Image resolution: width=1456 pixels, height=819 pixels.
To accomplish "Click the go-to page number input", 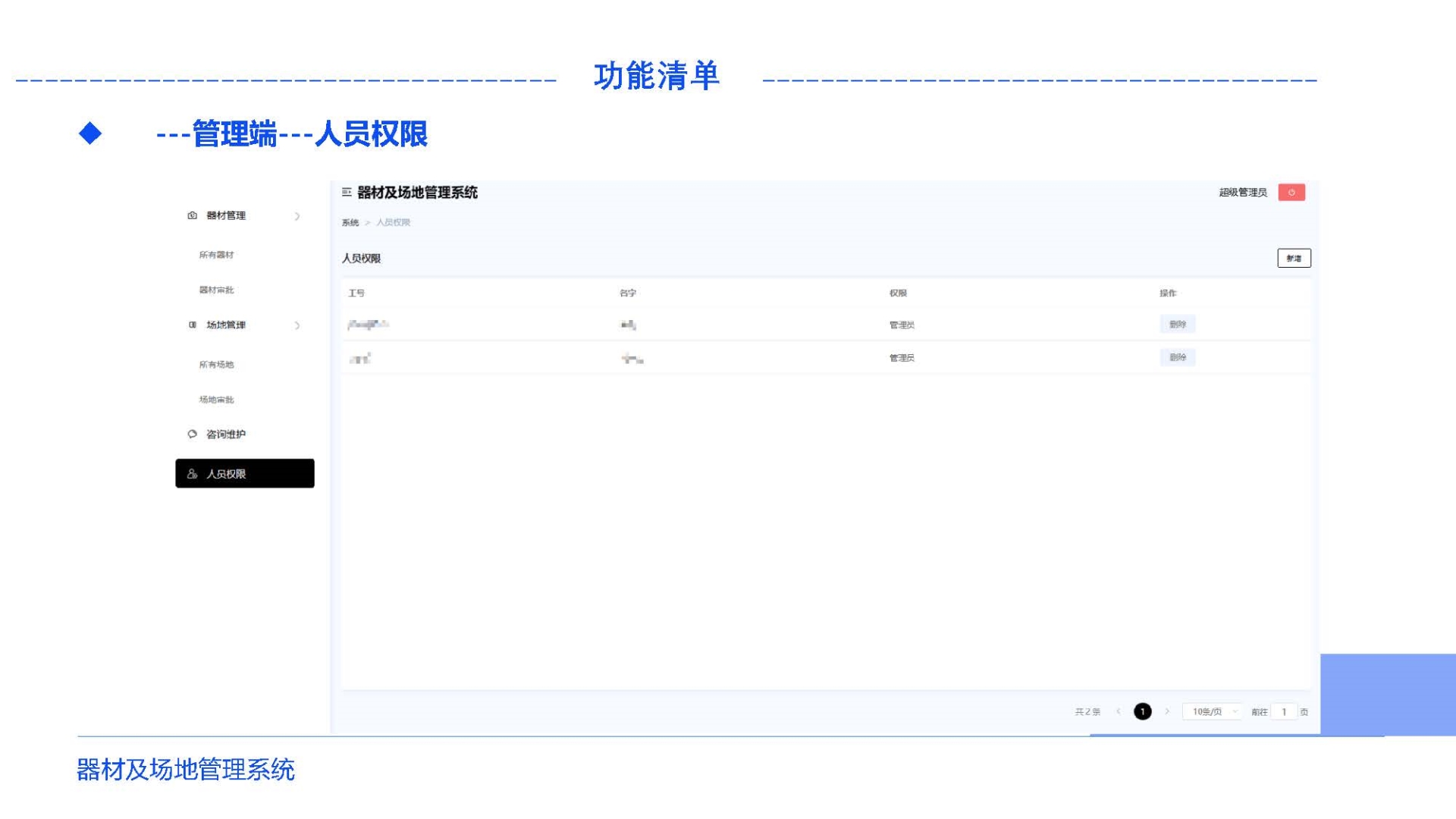I will tap(1284, 711).
